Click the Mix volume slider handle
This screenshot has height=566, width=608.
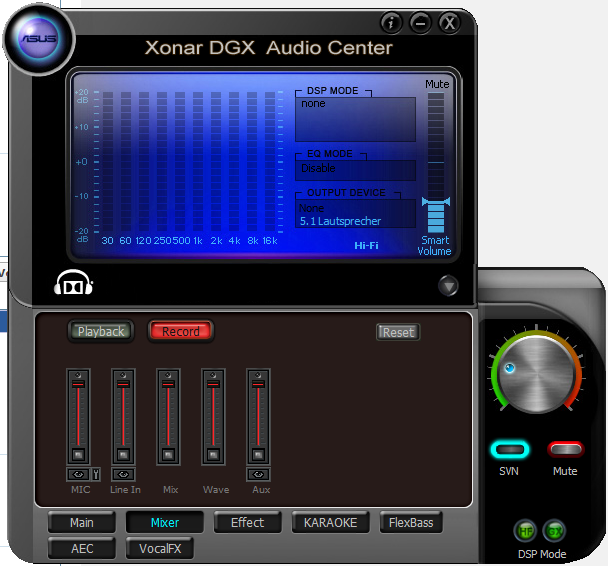pyautogui.click(x=168, y=384)
